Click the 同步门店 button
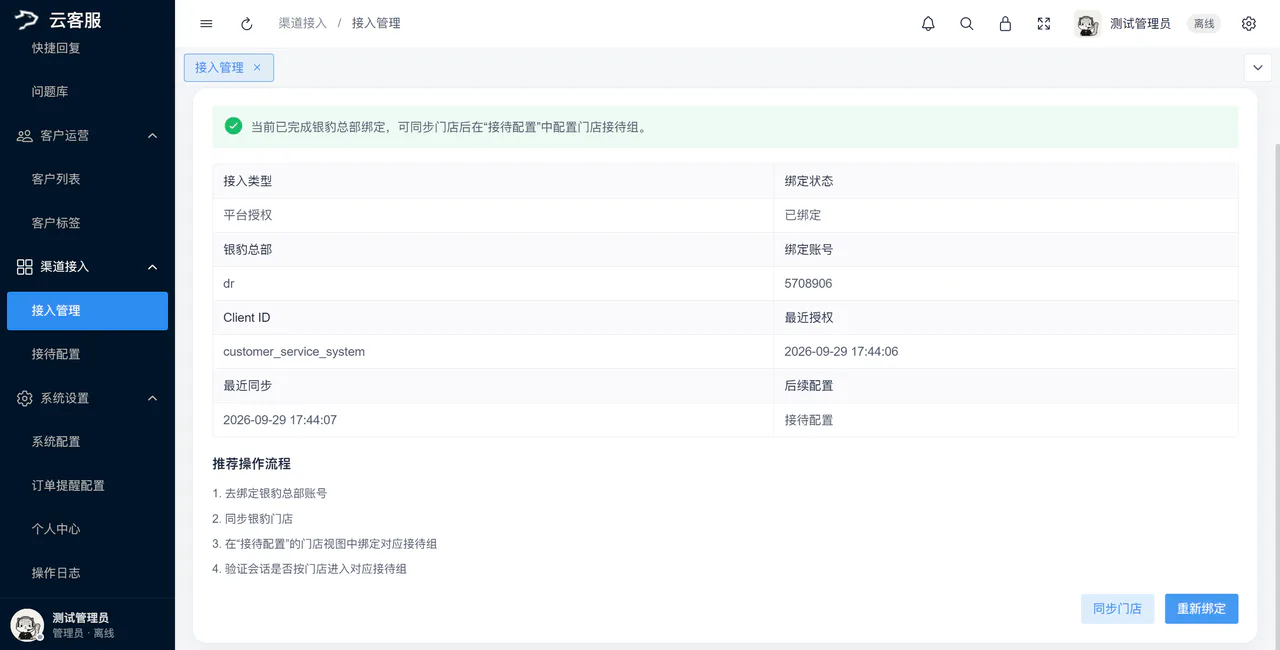 coord(1117,609)
